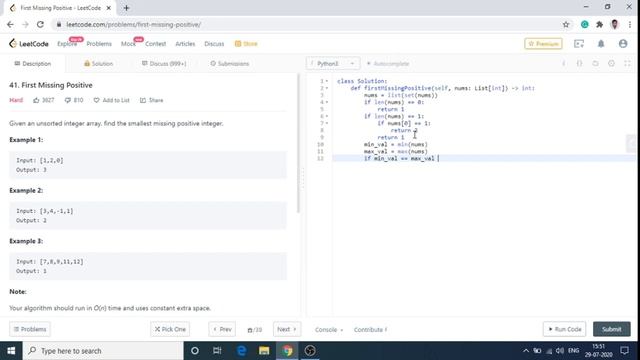
Task: Close the First Missing Positive tab
Action: [109, 8]
